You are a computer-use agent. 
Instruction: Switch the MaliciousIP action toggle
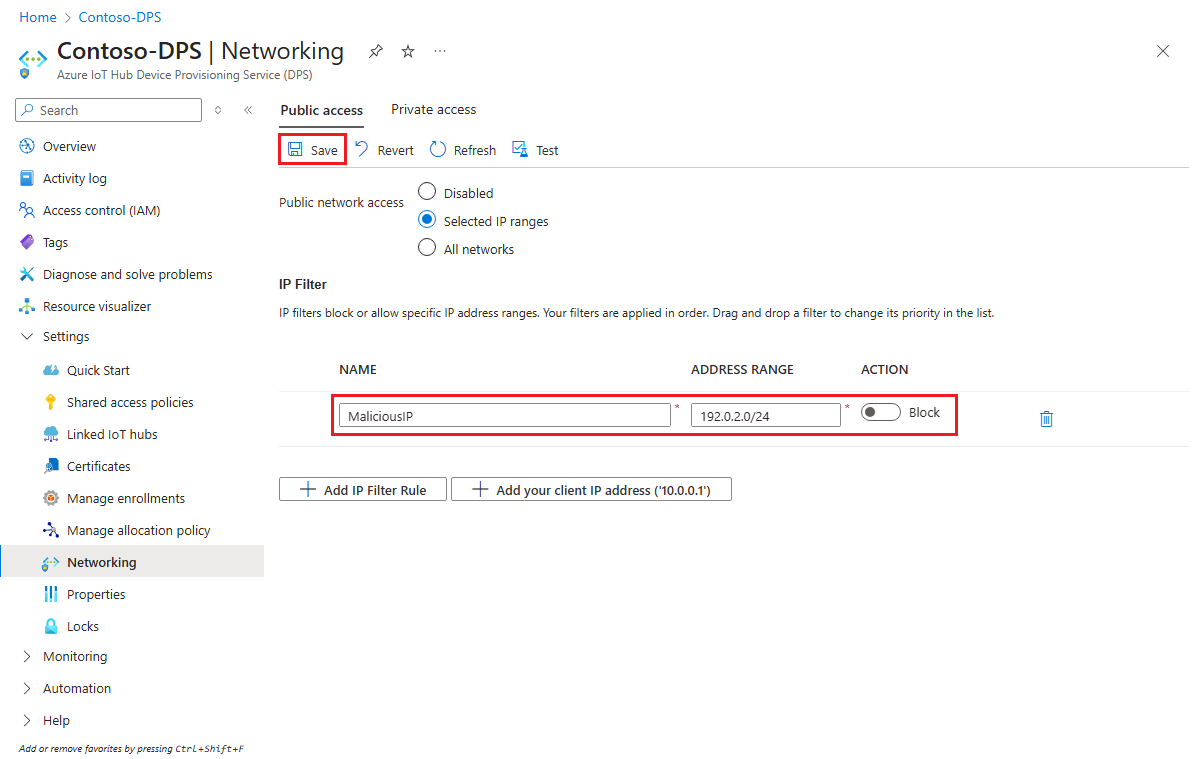tap(880, 411)
